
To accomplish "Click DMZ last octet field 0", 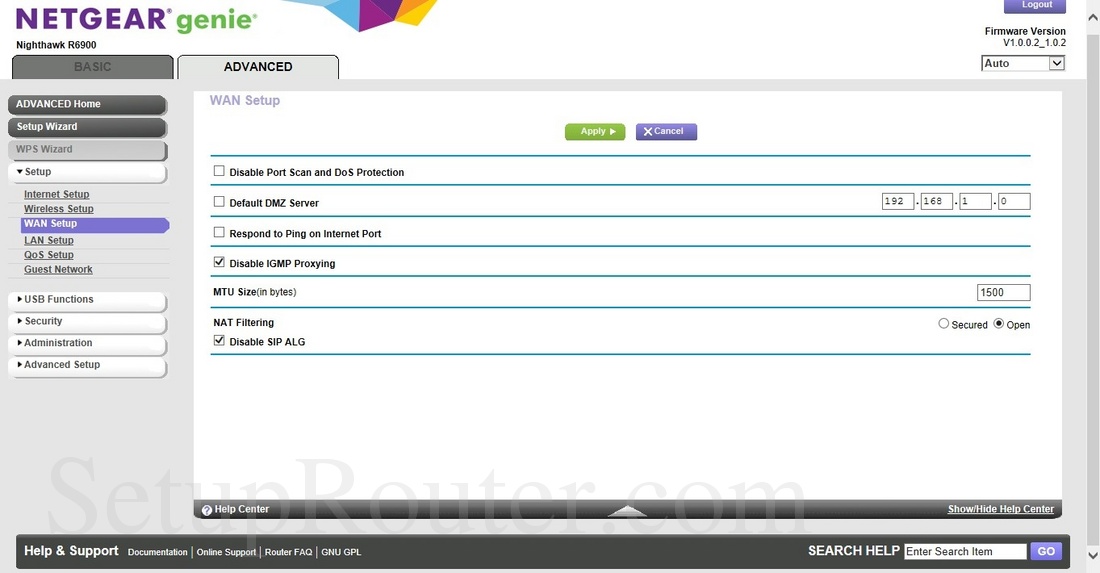I will coord(1014,201).
